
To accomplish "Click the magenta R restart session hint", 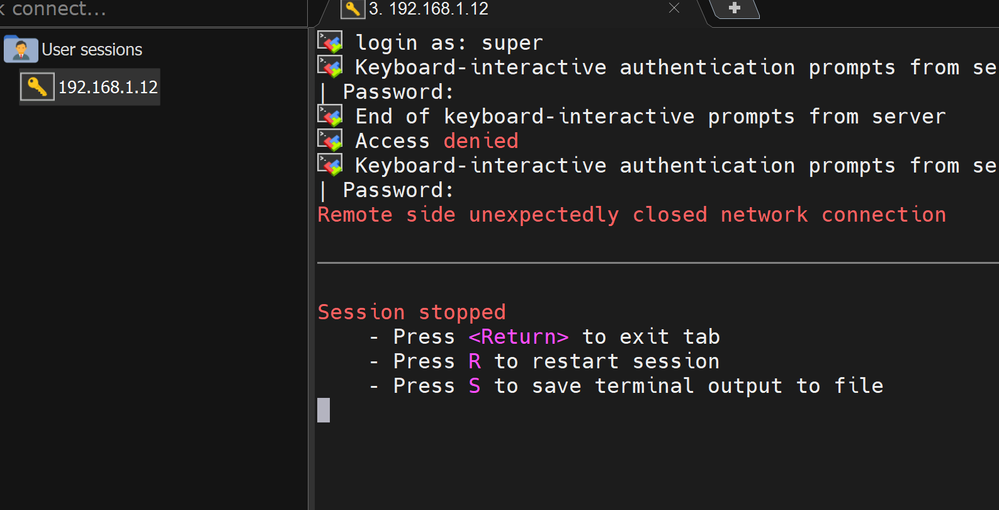I will pyautogui.click(x=474, y=361).
